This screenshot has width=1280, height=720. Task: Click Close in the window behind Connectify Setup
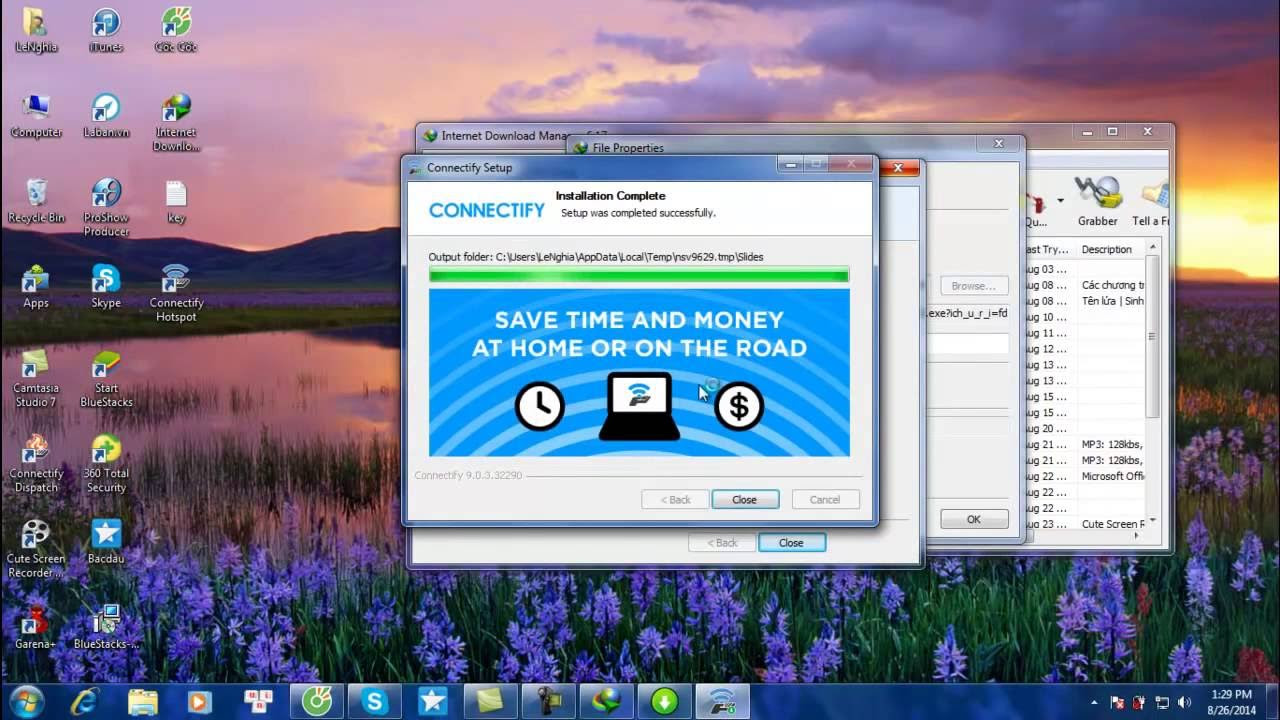coord(791,542)
